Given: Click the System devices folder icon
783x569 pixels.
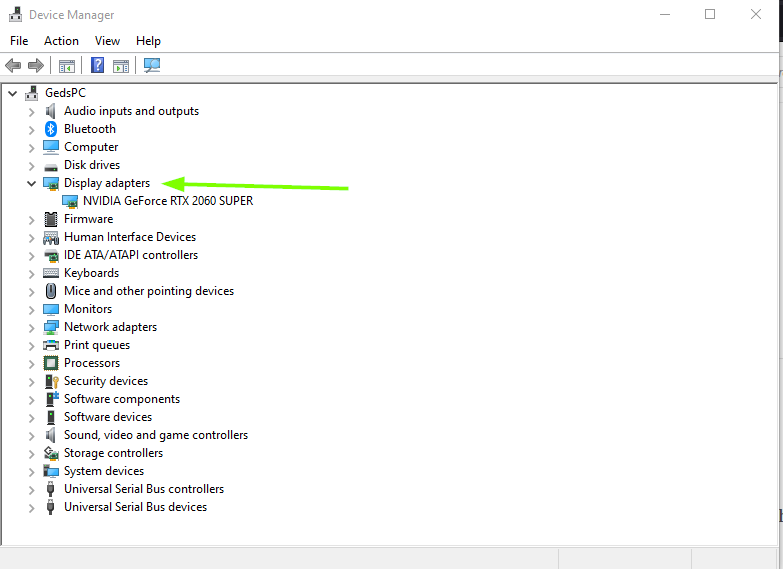Looking at the screenshot, I should (51, 471).
